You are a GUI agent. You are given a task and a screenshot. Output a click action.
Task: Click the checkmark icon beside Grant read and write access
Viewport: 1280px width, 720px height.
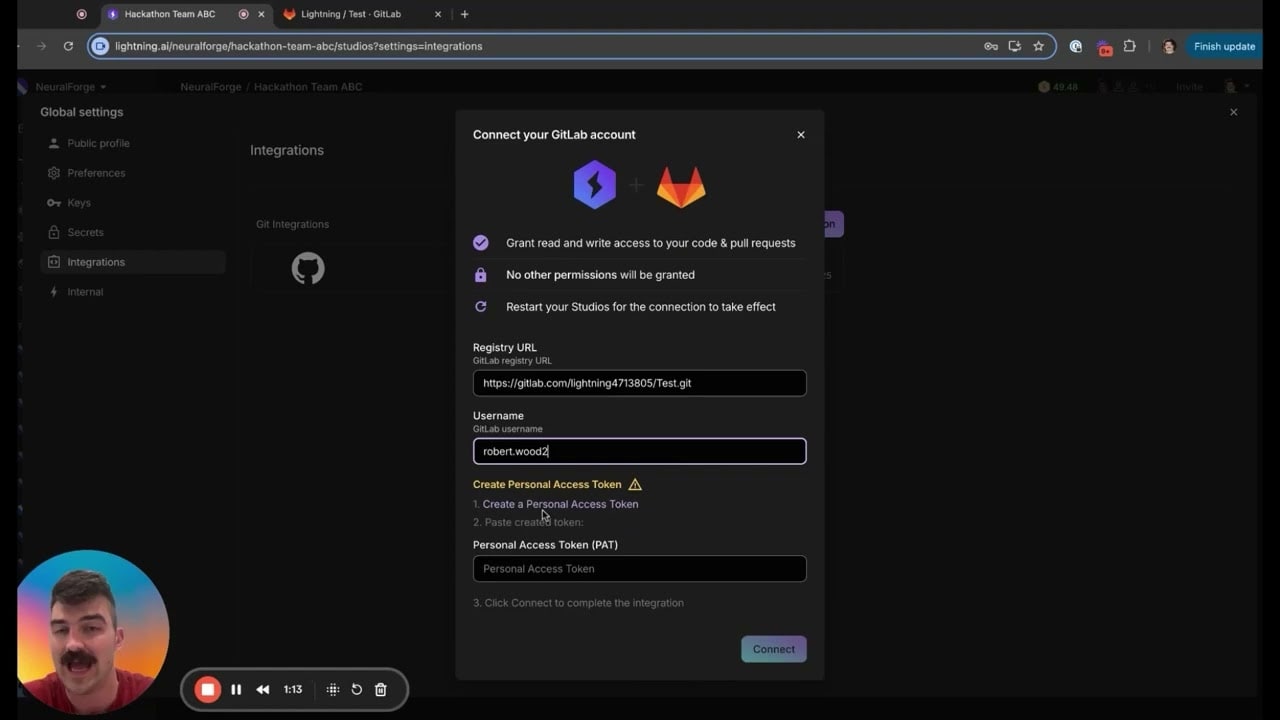(x=481, y=243)
